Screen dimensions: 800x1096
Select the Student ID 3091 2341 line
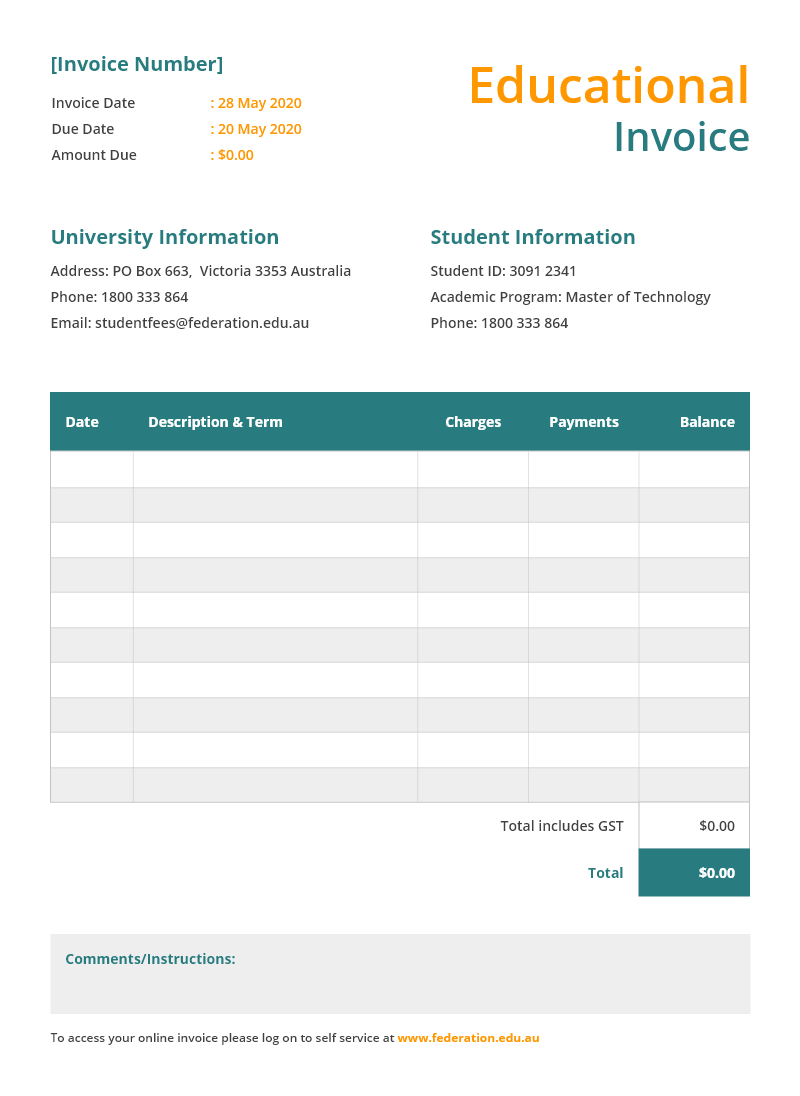point(503,271)
